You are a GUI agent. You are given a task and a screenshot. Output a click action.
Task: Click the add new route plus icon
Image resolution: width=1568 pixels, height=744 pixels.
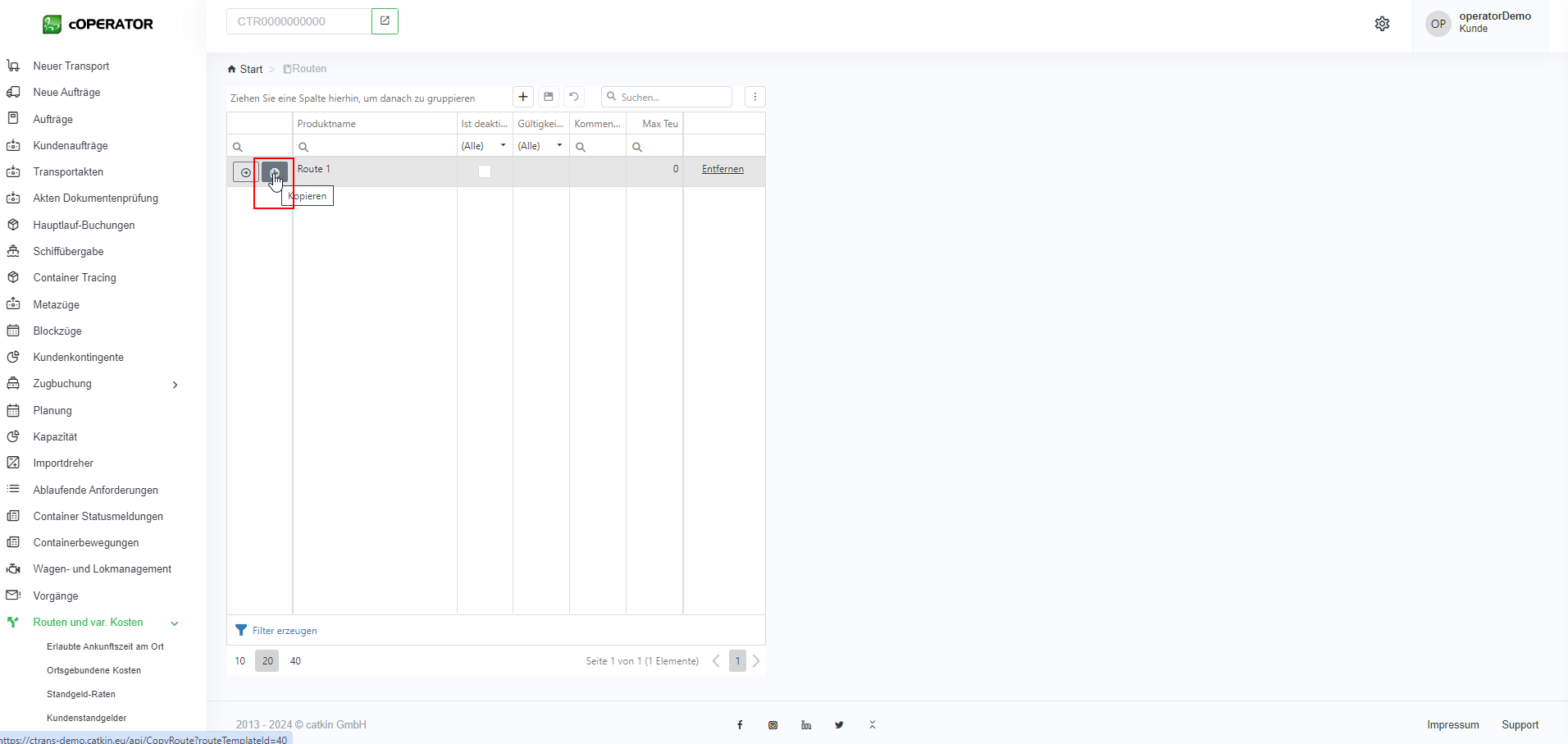click(x=523, y=97)
